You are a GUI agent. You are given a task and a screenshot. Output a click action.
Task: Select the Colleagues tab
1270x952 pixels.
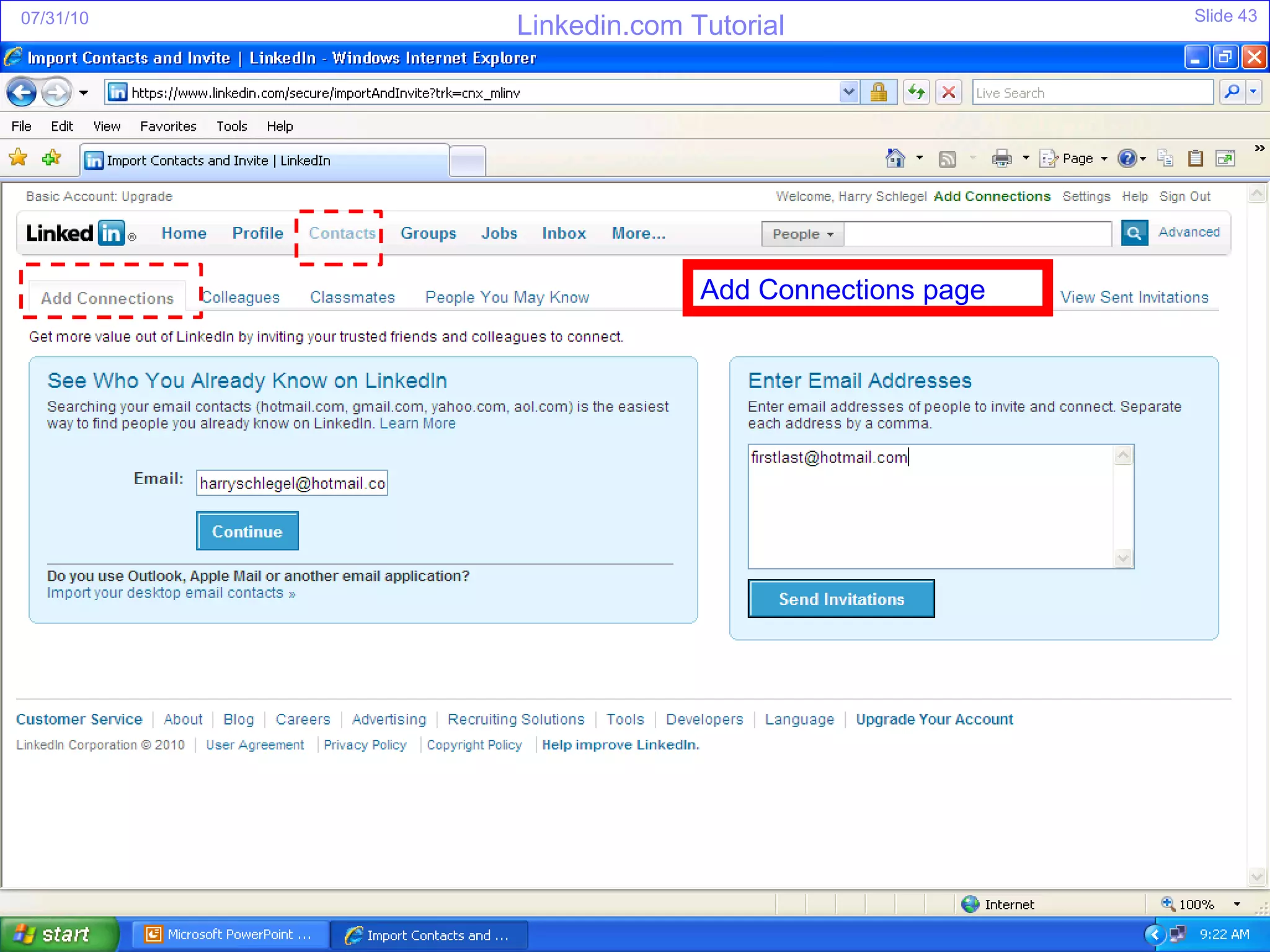pos(241,297)
